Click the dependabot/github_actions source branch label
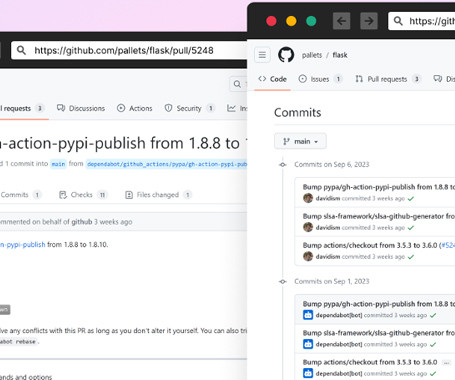Image resolution: width=455 pixels, height=380 pixels. tap(166, 164)
